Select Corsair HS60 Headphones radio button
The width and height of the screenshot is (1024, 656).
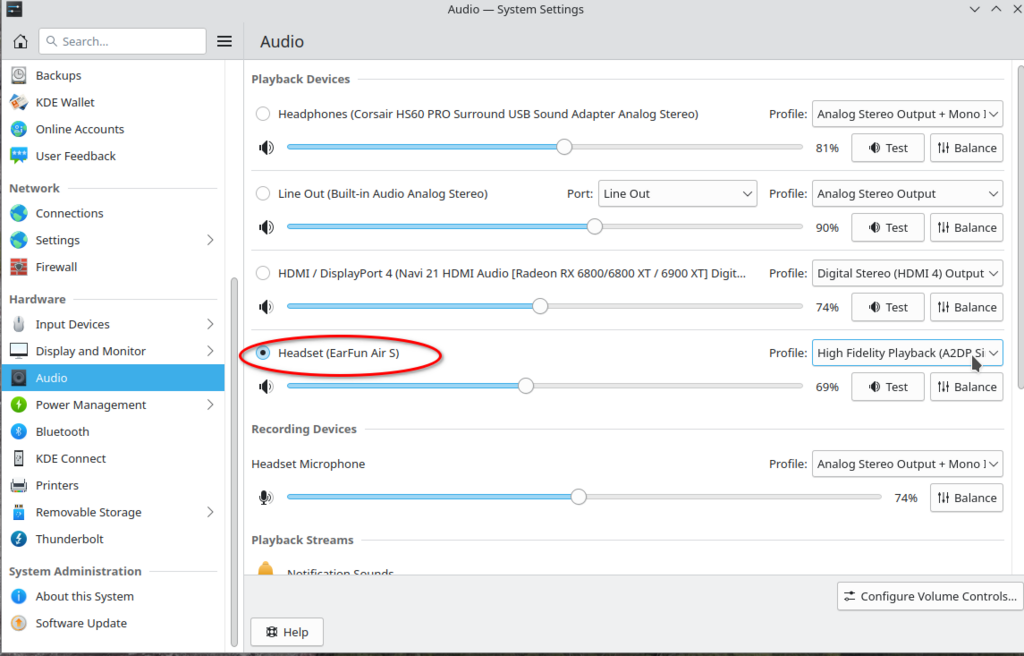[x=263, y=114]
